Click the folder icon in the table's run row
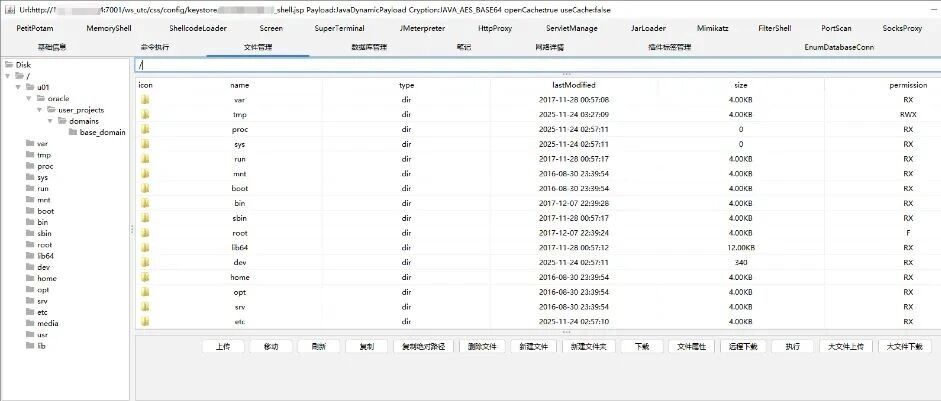This screenshot has width=941, height=401. [145, 159]
